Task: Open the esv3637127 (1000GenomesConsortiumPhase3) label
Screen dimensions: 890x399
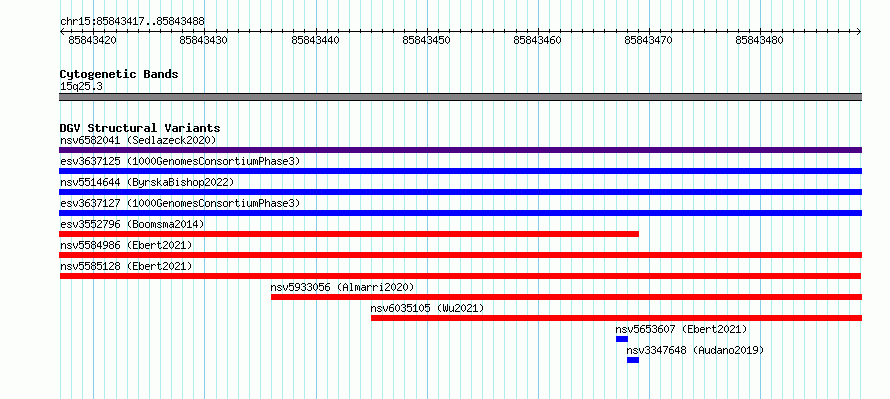Action: point(180,203)
